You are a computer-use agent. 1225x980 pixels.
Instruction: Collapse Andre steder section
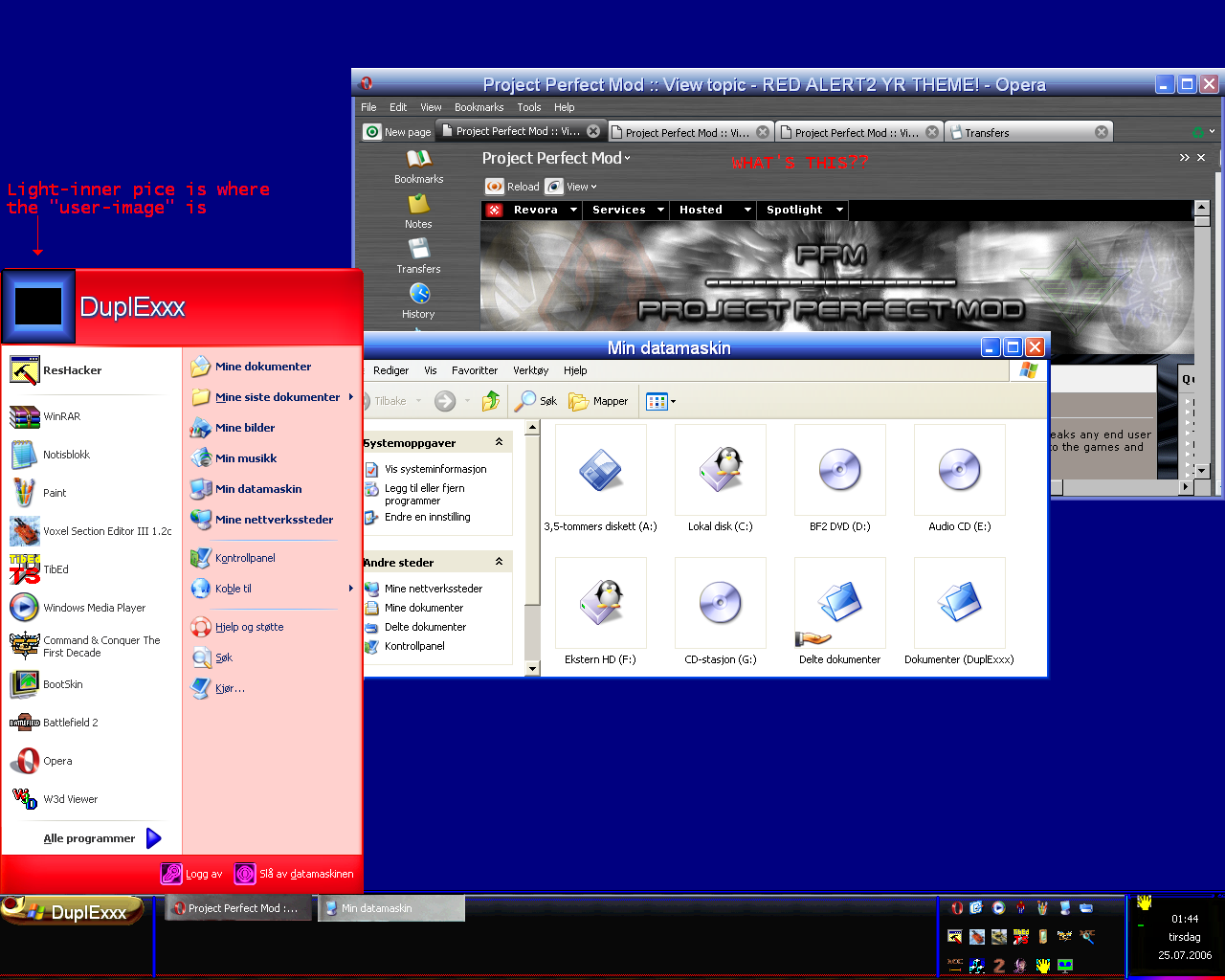click(x=499, y=562)
